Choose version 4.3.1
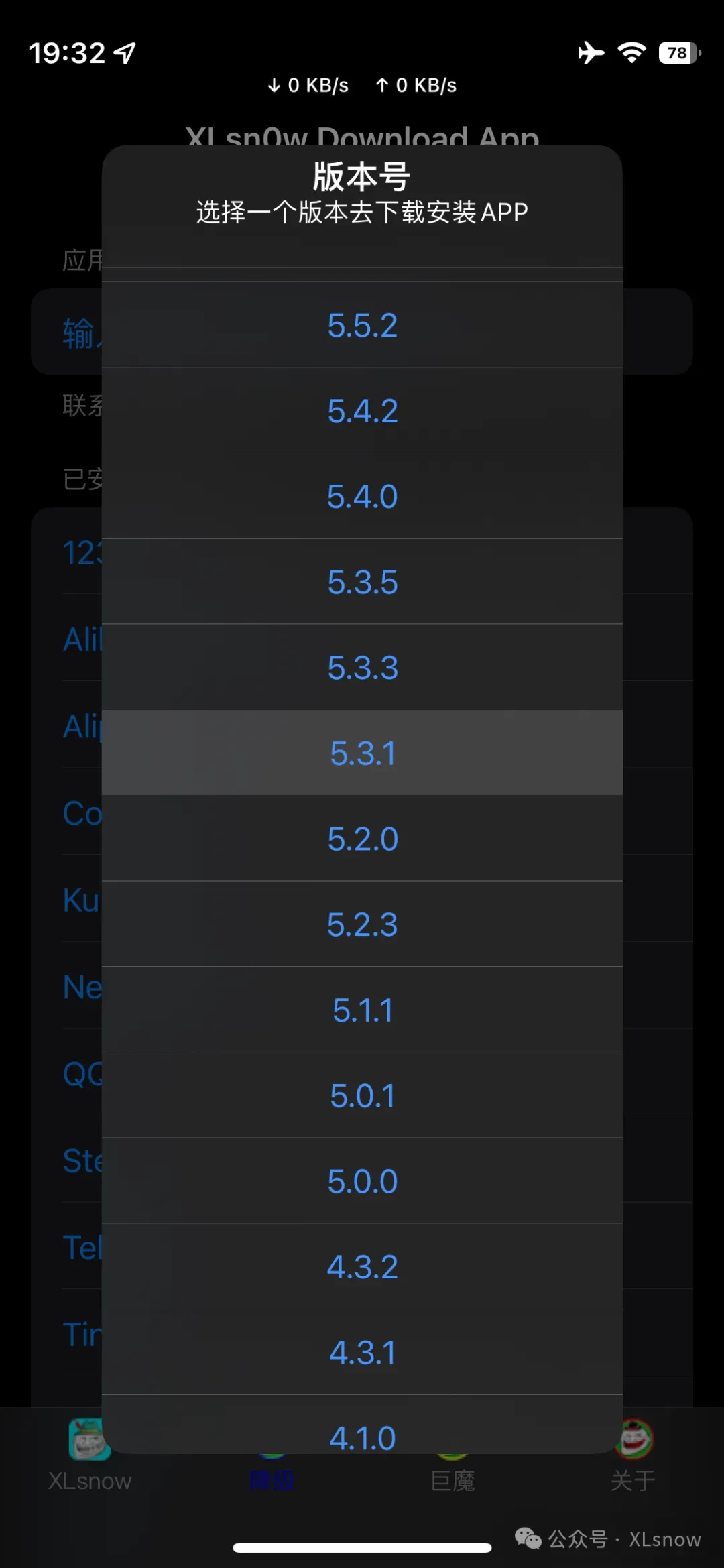 pos(362,1352)
